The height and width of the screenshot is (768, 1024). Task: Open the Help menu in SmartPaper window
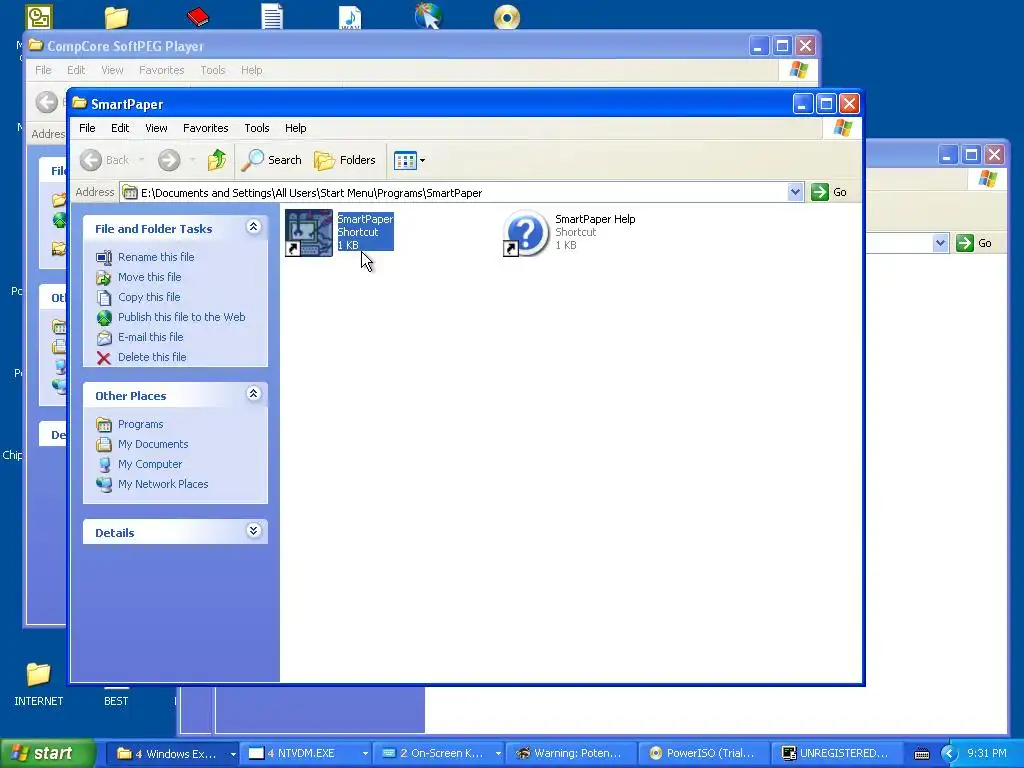click(295, 128)
